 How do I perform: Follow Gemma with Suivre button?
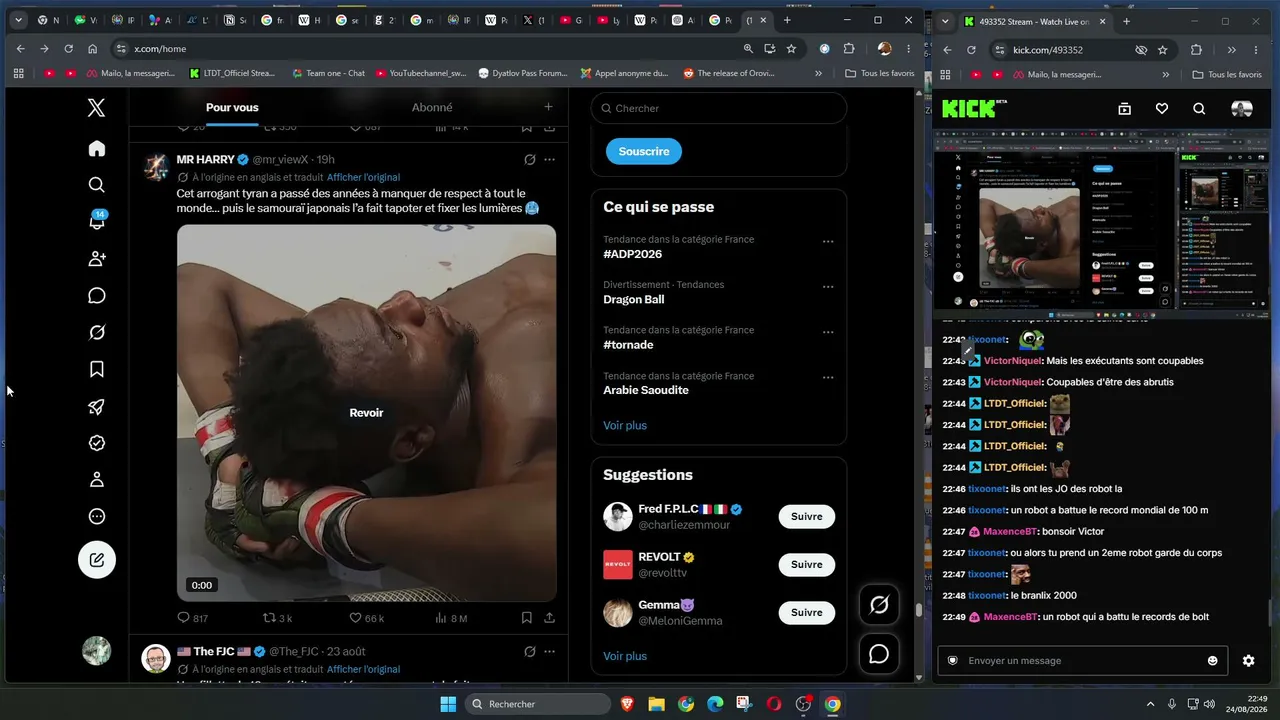click(807, 613)
